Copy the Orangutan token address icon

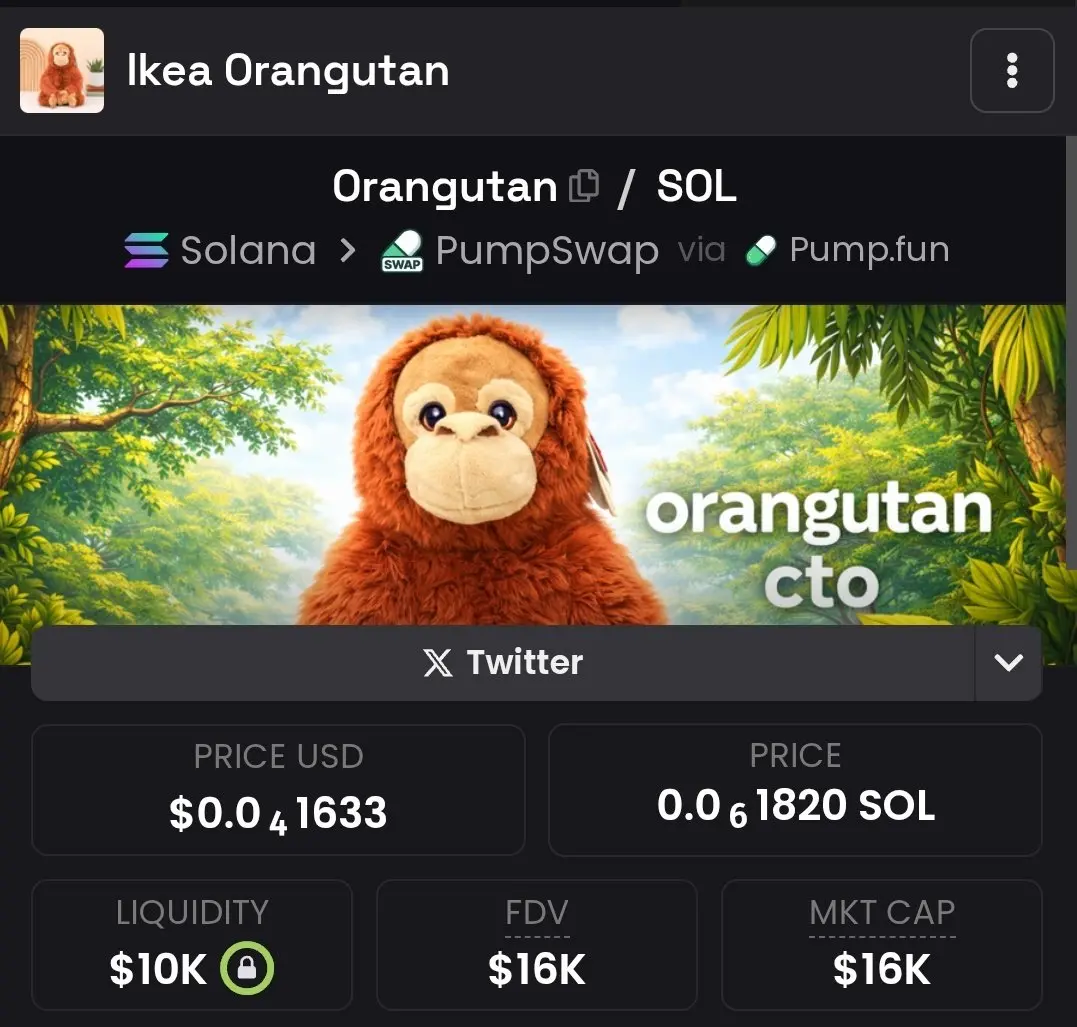(584, 185)
